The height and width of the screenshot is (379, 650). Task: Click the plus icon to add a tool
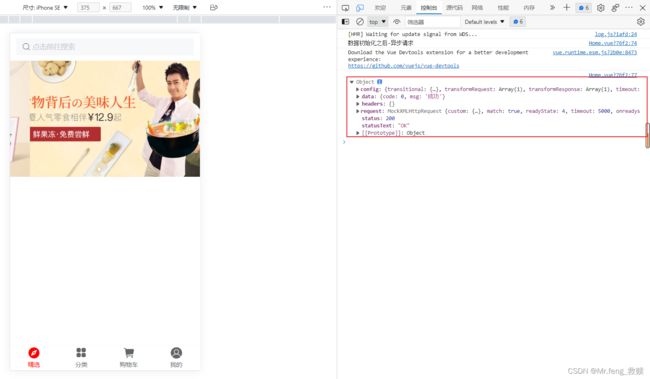tap(566, 7)
